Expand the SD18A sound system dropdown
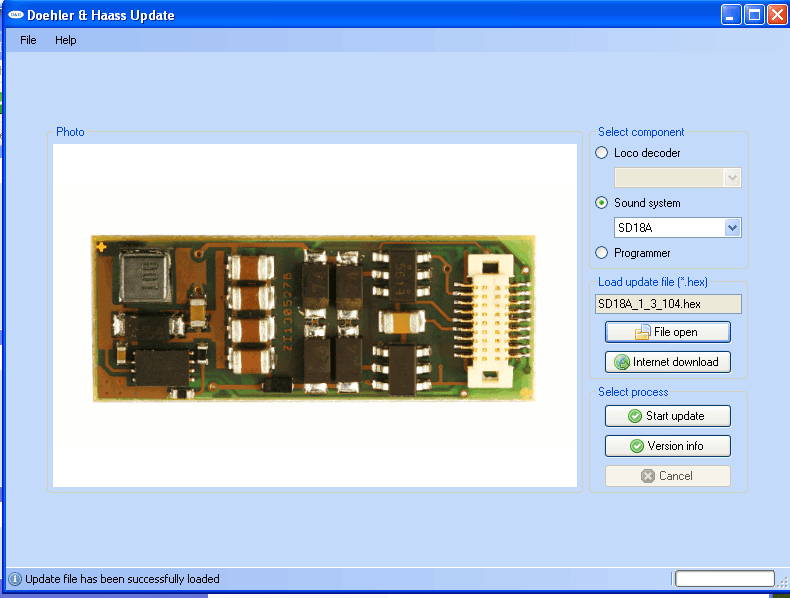790x598 pixels. point(733,228)
